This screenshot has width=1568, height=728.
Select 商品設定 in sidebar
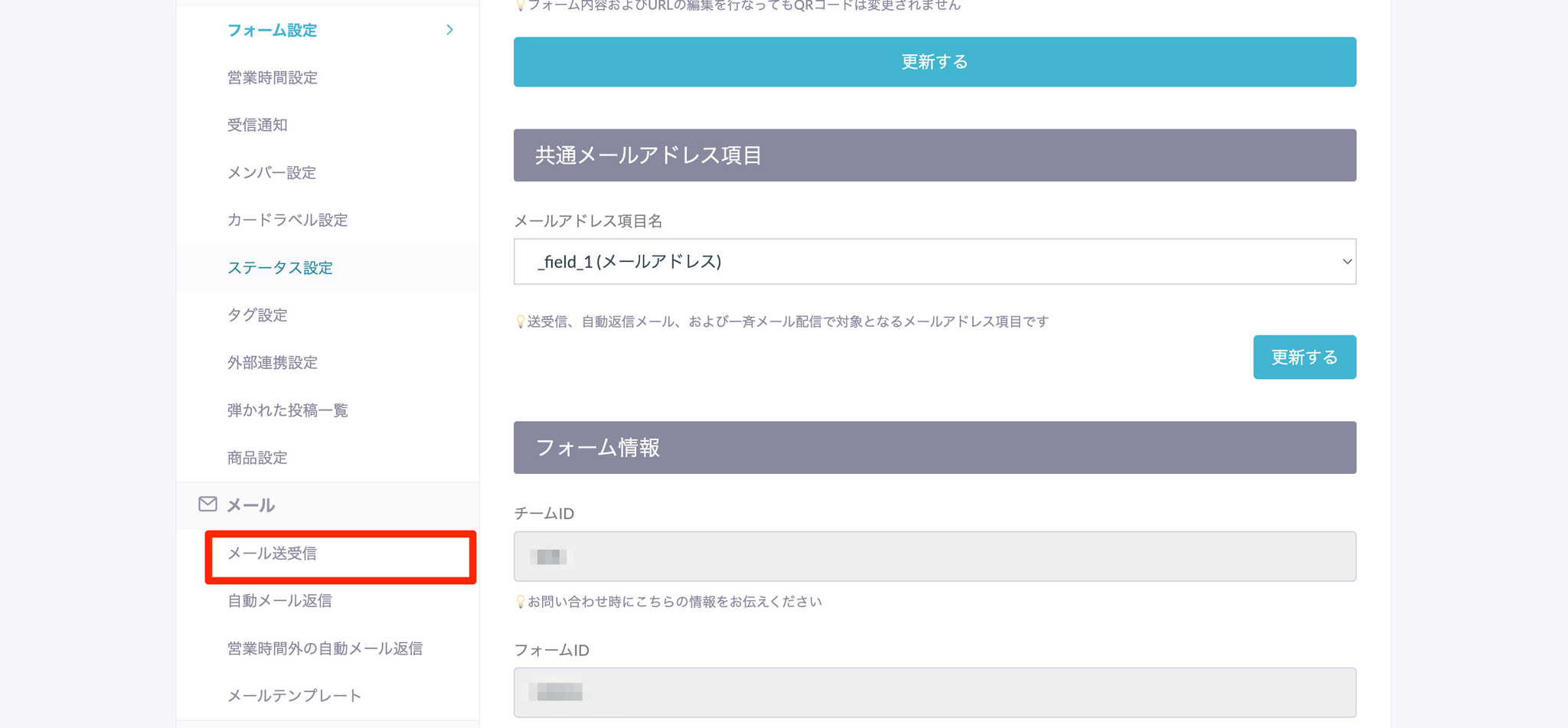(x=257, y=458)
